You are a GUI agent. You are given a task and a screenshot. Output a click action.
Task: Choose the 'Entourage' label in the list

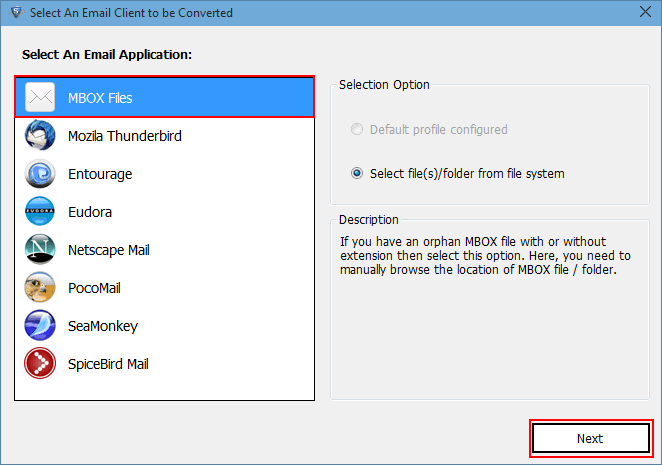pos(100,174)
